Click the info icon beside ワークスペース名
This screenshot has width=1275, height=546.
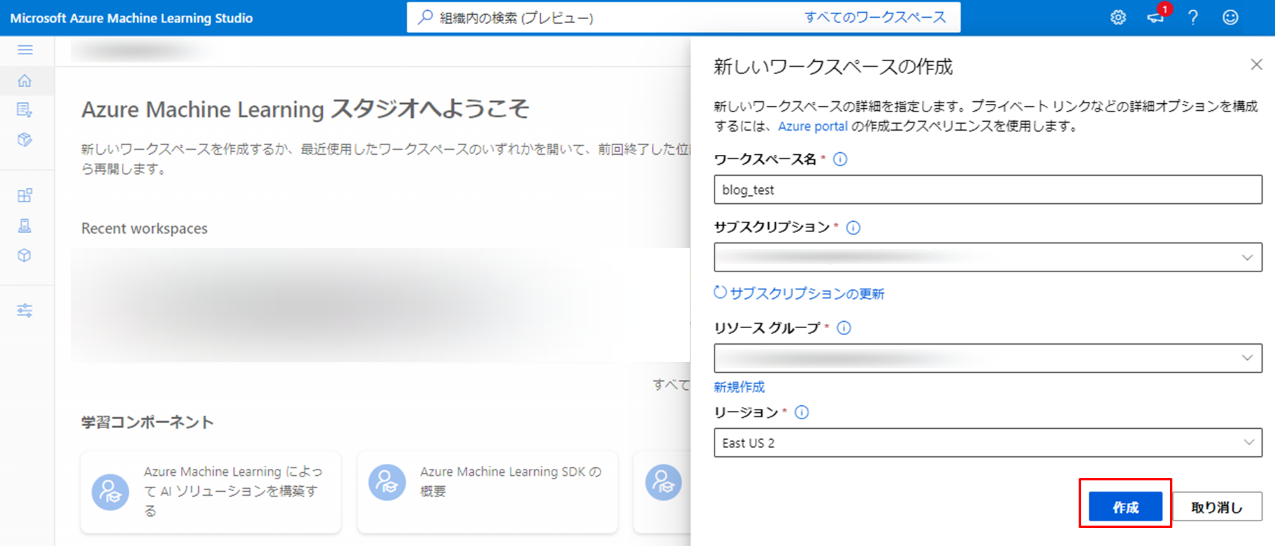pos(840,159)
